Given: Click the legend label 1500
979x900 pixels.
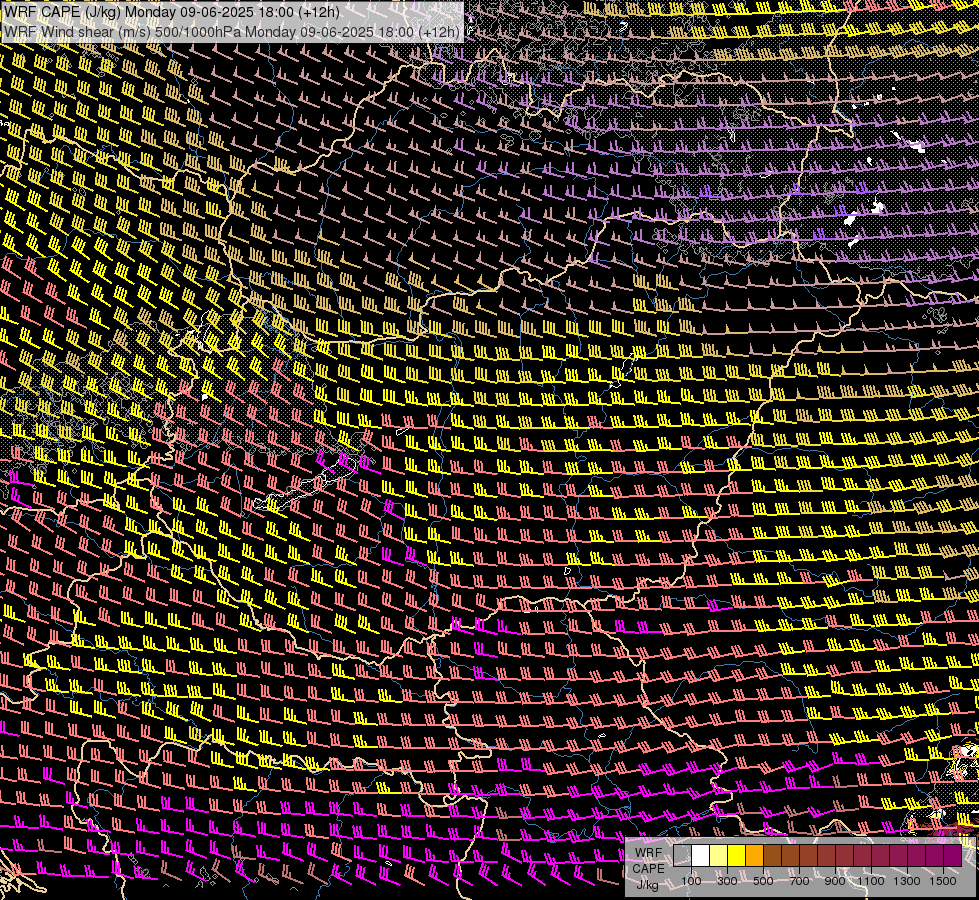Looking at the screenshot, I should pyautogui.click(x=943, y=881).
